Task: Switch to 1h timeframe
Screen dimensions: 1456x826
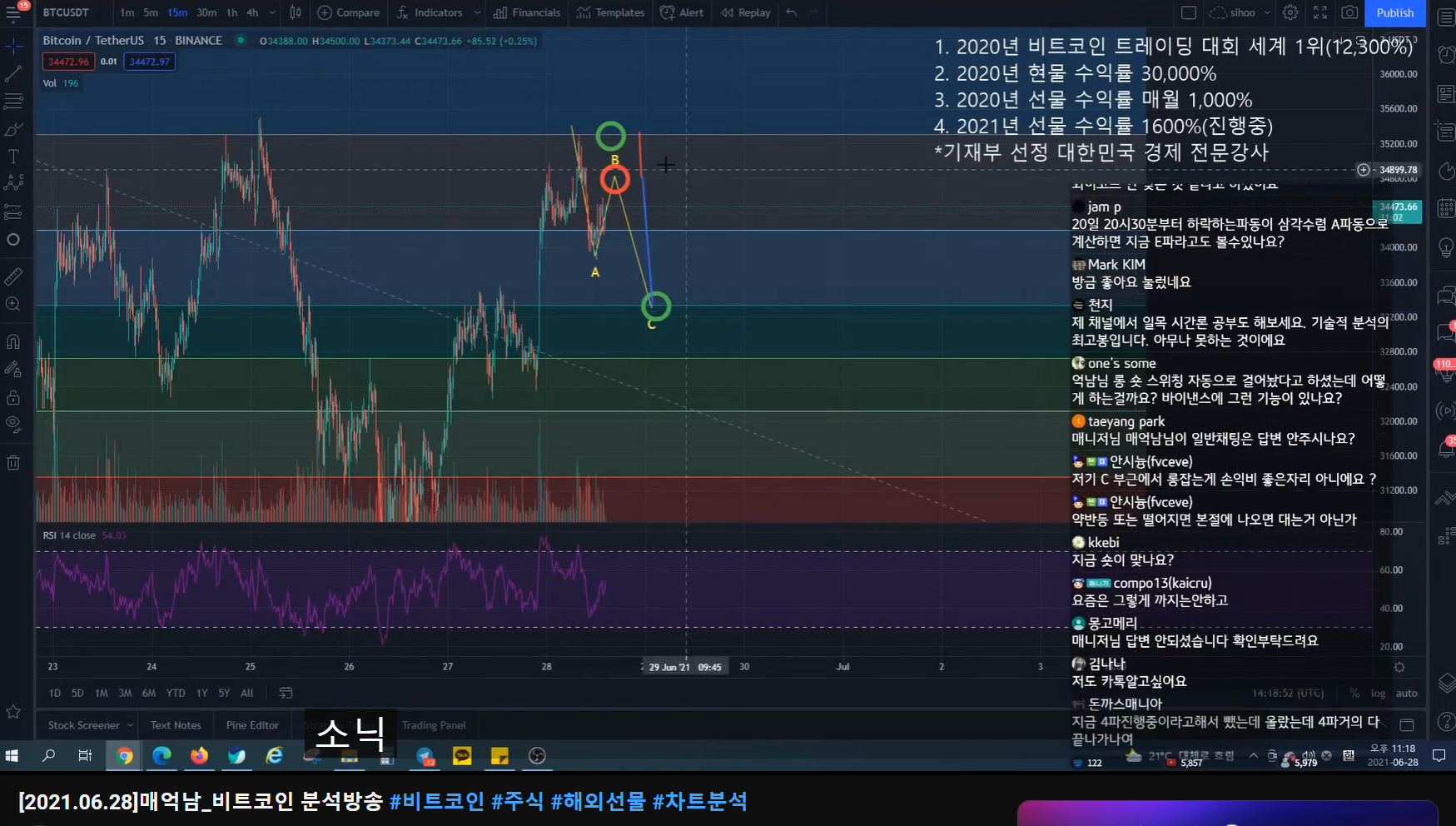Action: (x=231, y=12)
